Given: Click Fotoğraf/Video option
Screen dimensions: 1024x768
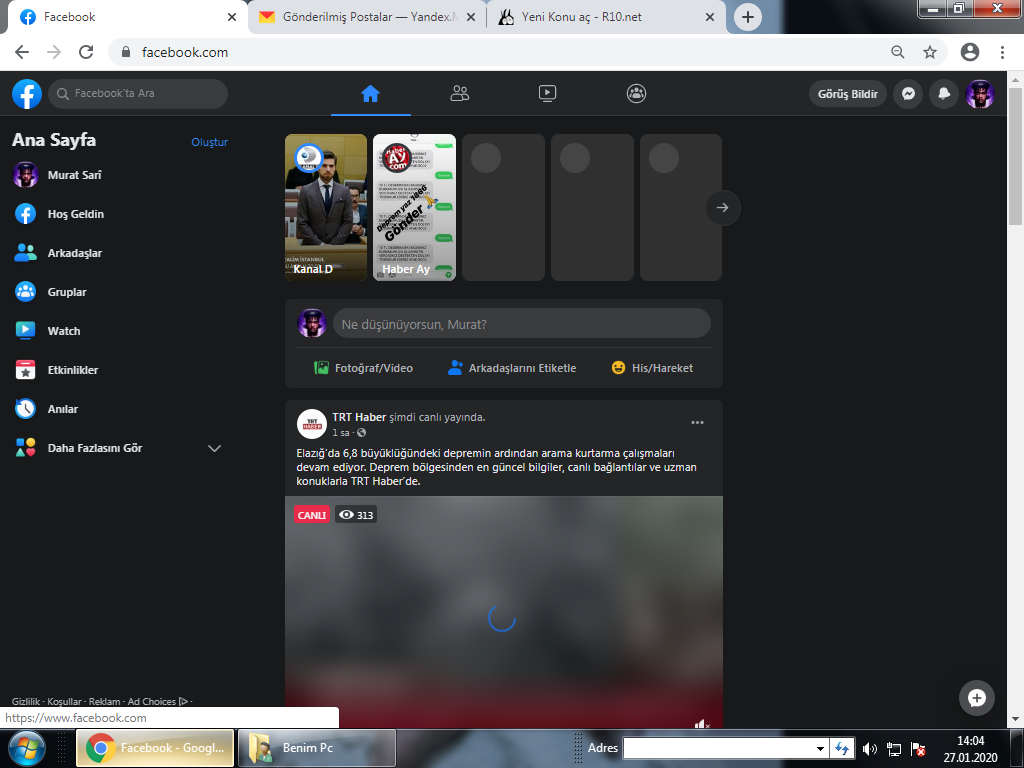Looking at the screenshot, I should [x=364, y=368].
